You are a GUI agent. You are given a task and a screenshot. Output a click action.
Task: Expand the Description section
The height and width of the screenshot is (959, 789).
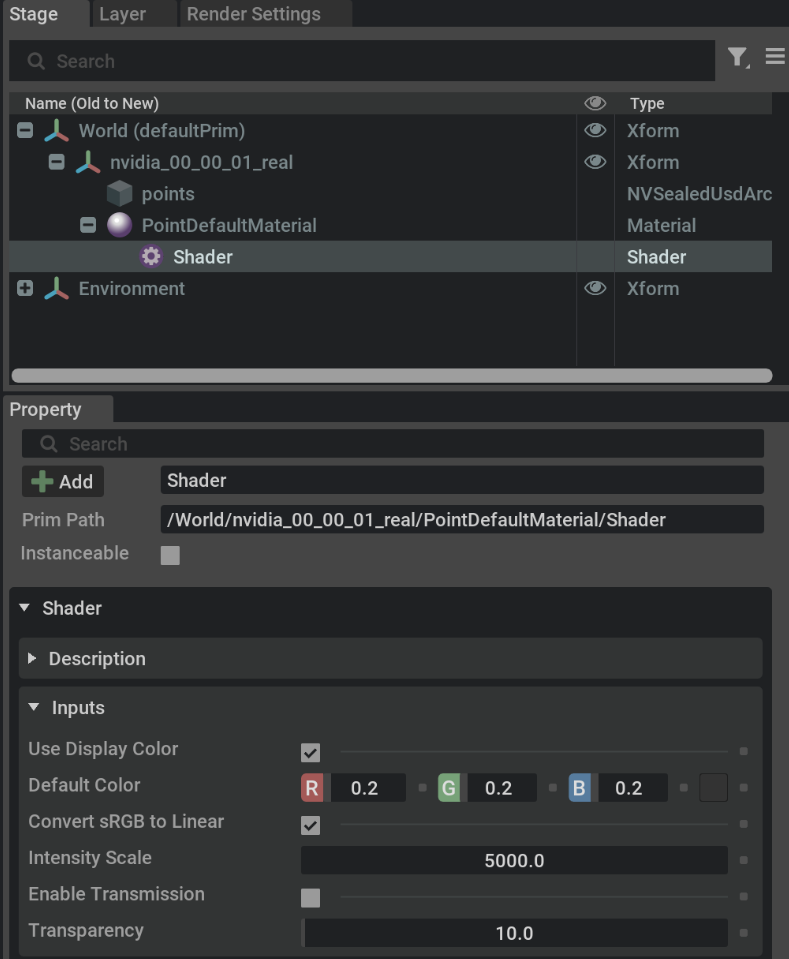pos(36,658)
